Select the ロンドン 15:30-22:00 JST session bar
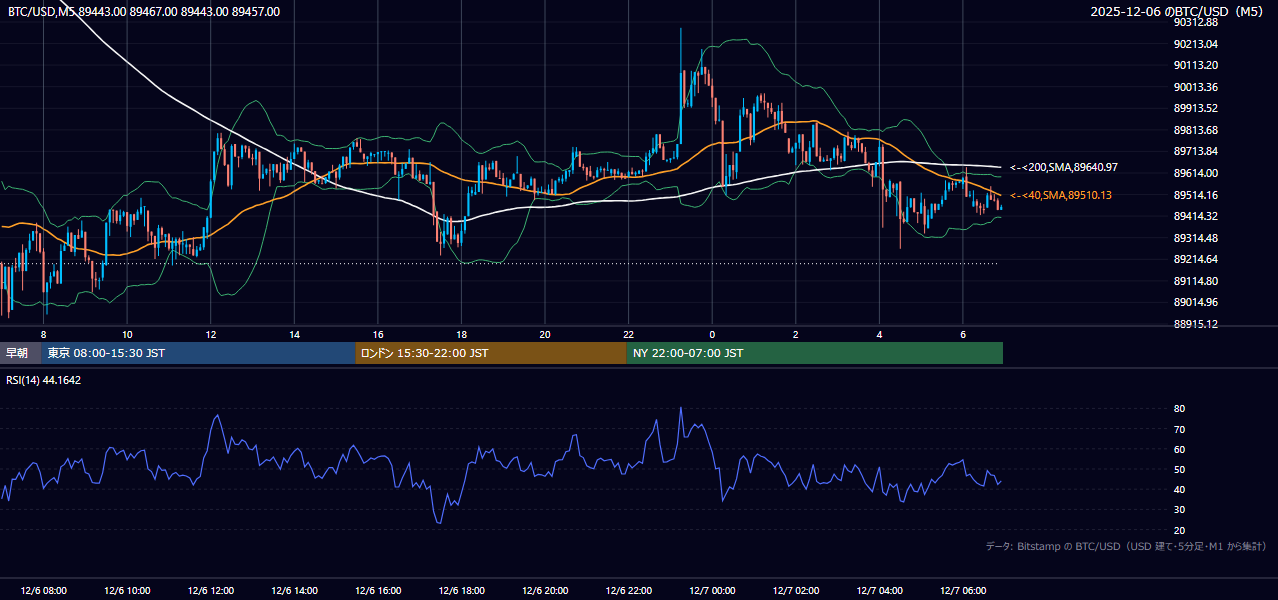The height and width of the screenshot is (600, 1278). tap(491, 353)
